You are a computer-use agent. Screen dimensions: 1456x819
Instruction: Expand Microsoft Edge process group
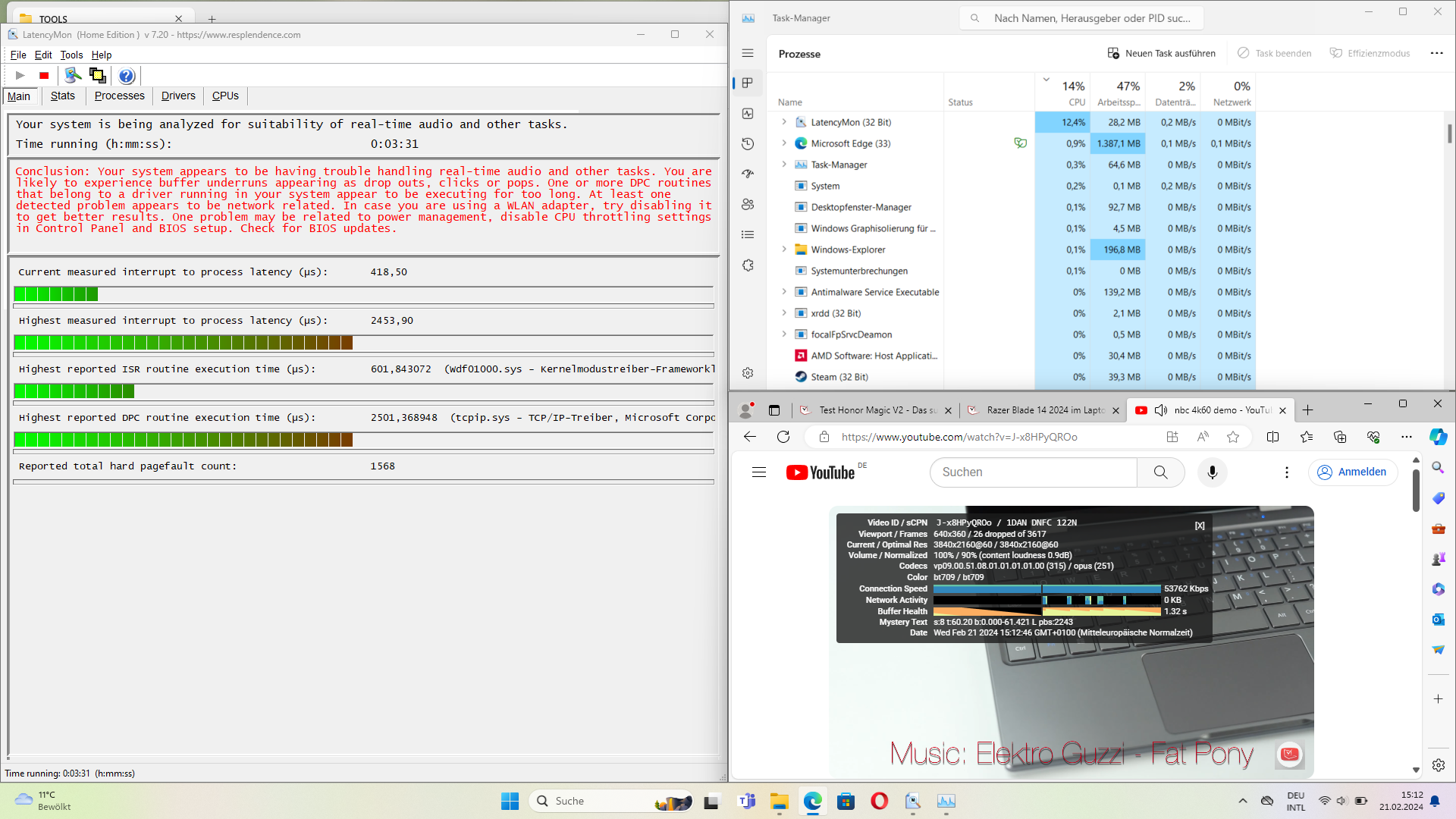point(784,143)
